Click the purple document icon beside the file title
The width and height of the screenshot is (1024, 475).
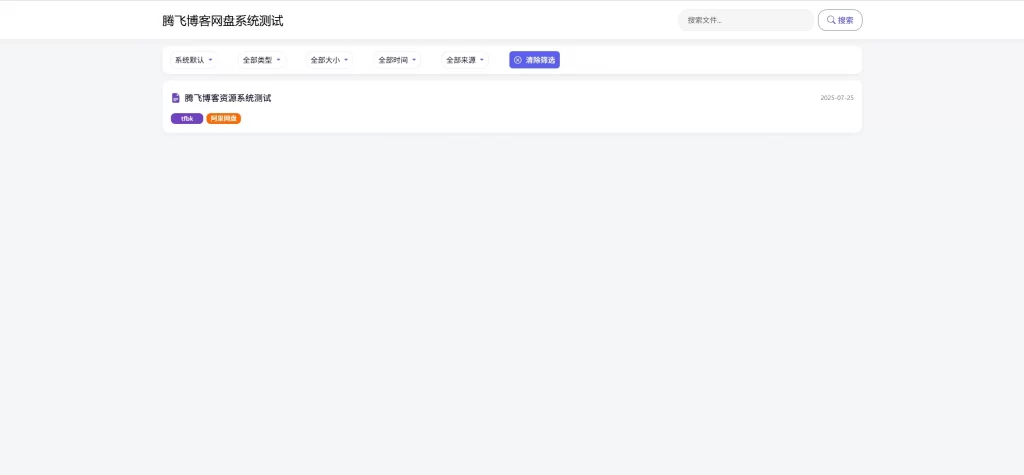pos(176,98)
